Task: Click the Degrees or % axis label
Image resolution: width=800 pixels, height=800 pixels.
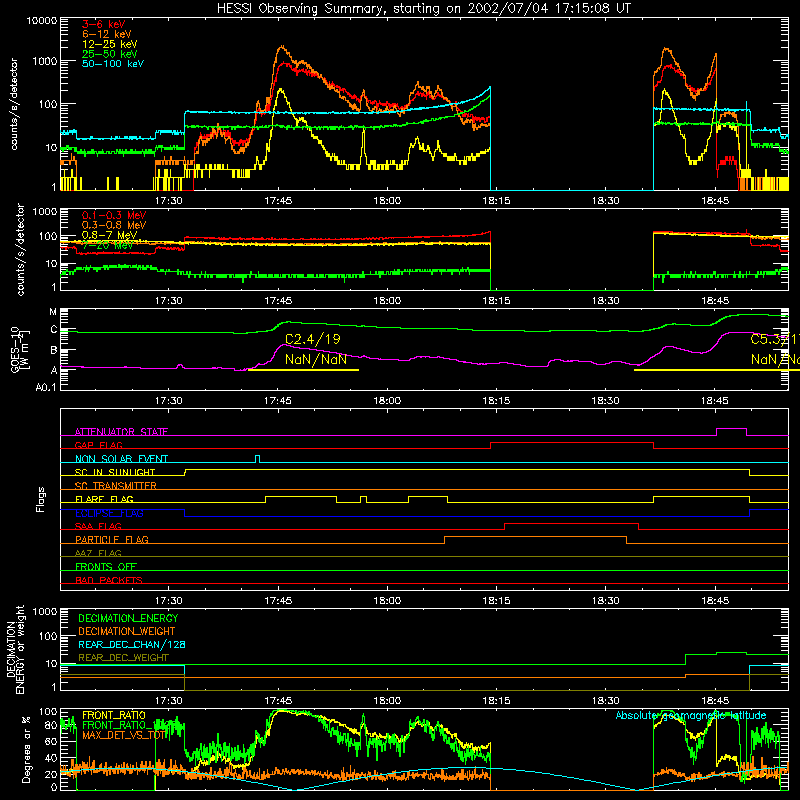Action: [26, 749]
